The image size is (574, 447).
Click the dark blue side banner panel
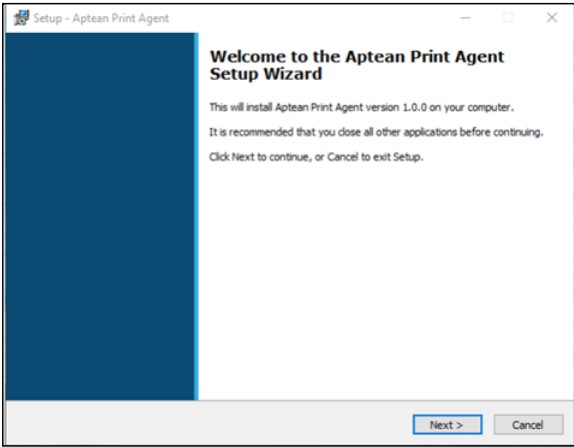[x=100, y=216]
